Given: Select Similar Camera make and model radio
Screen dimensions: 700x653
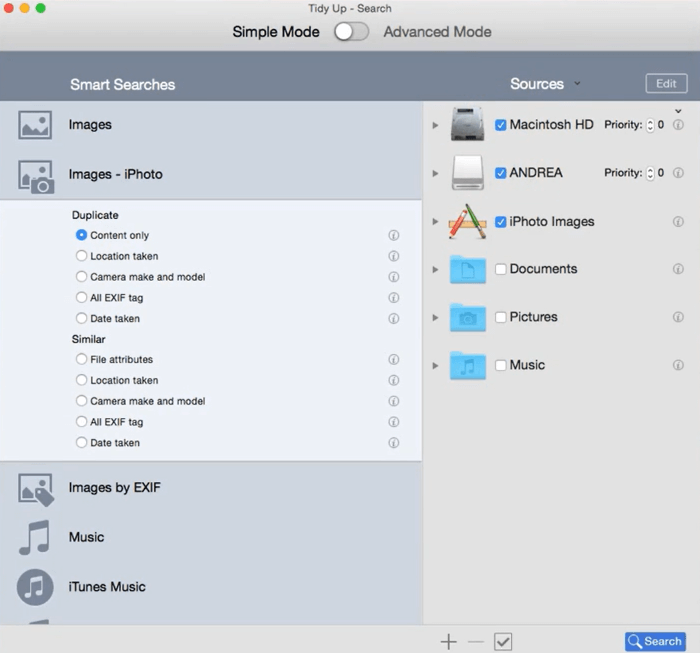Looking at the screenshot, I should (81, 401).
